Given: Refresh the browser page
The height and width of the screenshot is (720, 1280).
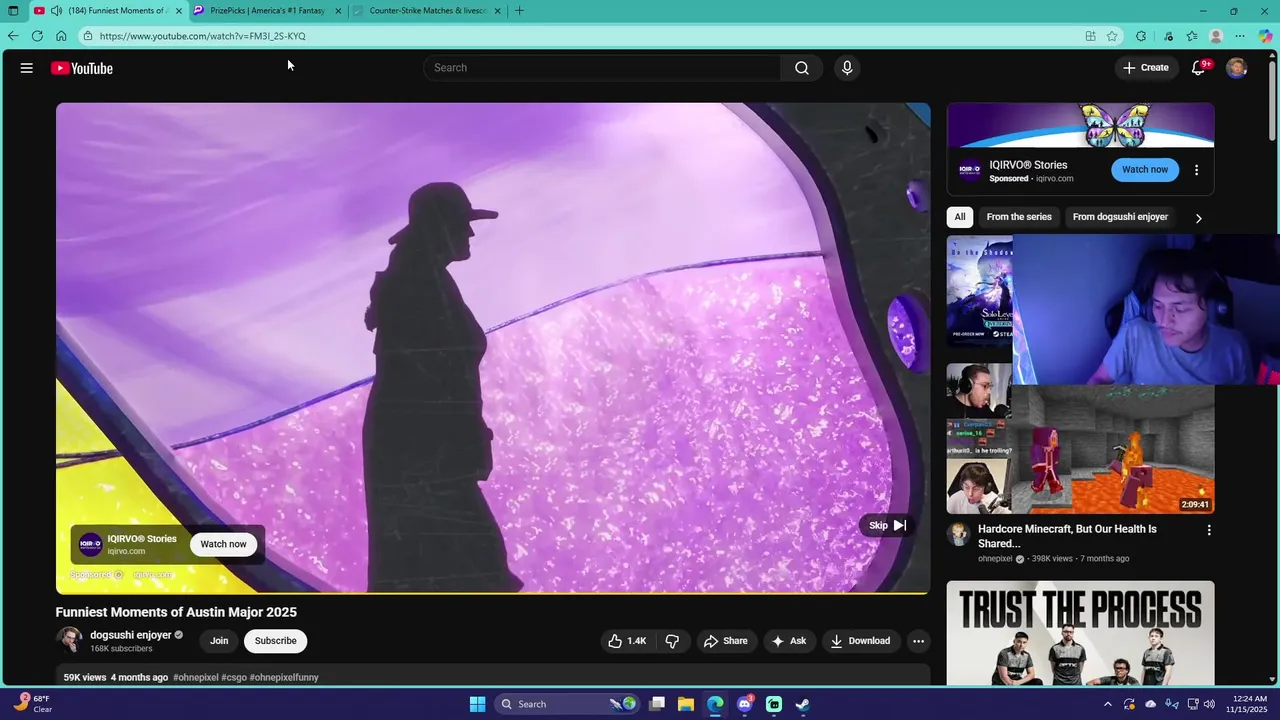Looking at the screenshot, I should pyautogui.click(x=37, y=36).
